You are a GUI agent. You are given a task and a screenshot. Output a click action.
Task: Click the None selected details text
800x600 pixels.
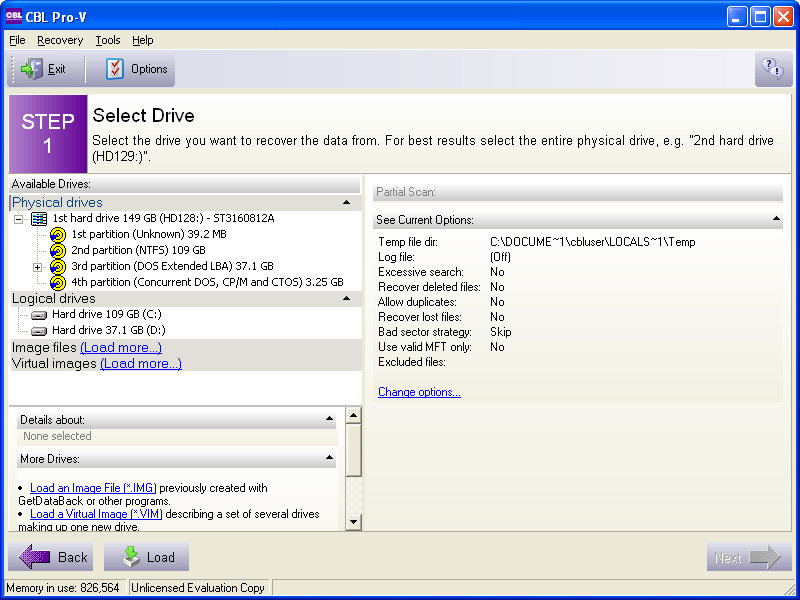click(x=57, y=436)
